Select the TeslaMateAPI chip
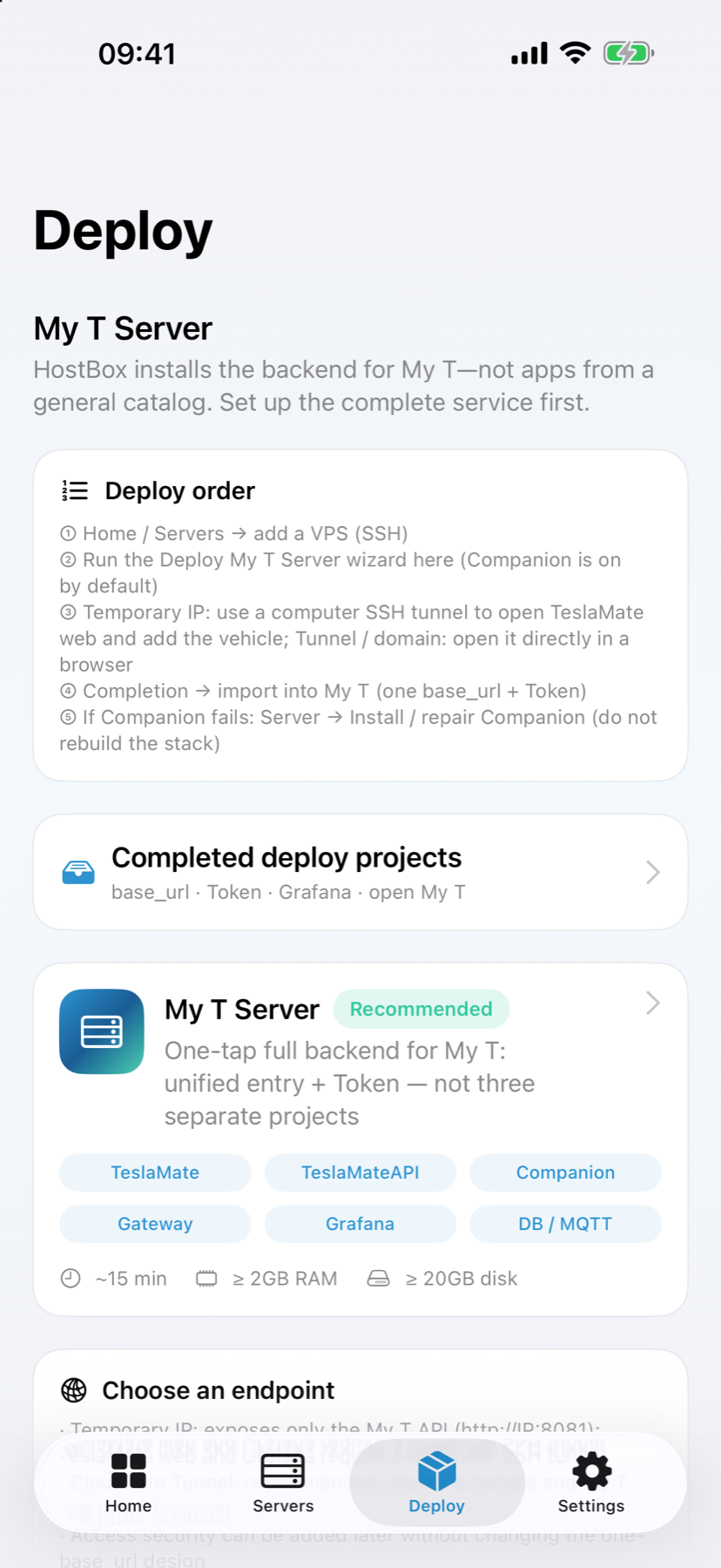The width and height of the screenshot is (721, 1568). pyautogui.click(x=360, y=1173)
